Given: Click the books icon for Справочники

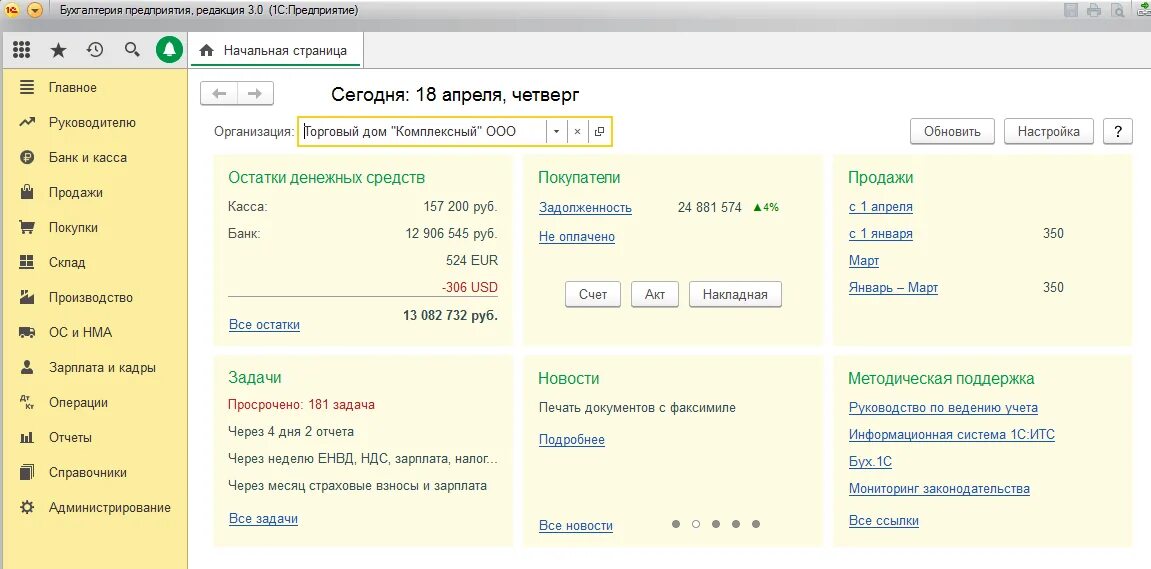Looking at the screenshot, I should [x=27, y=472].
